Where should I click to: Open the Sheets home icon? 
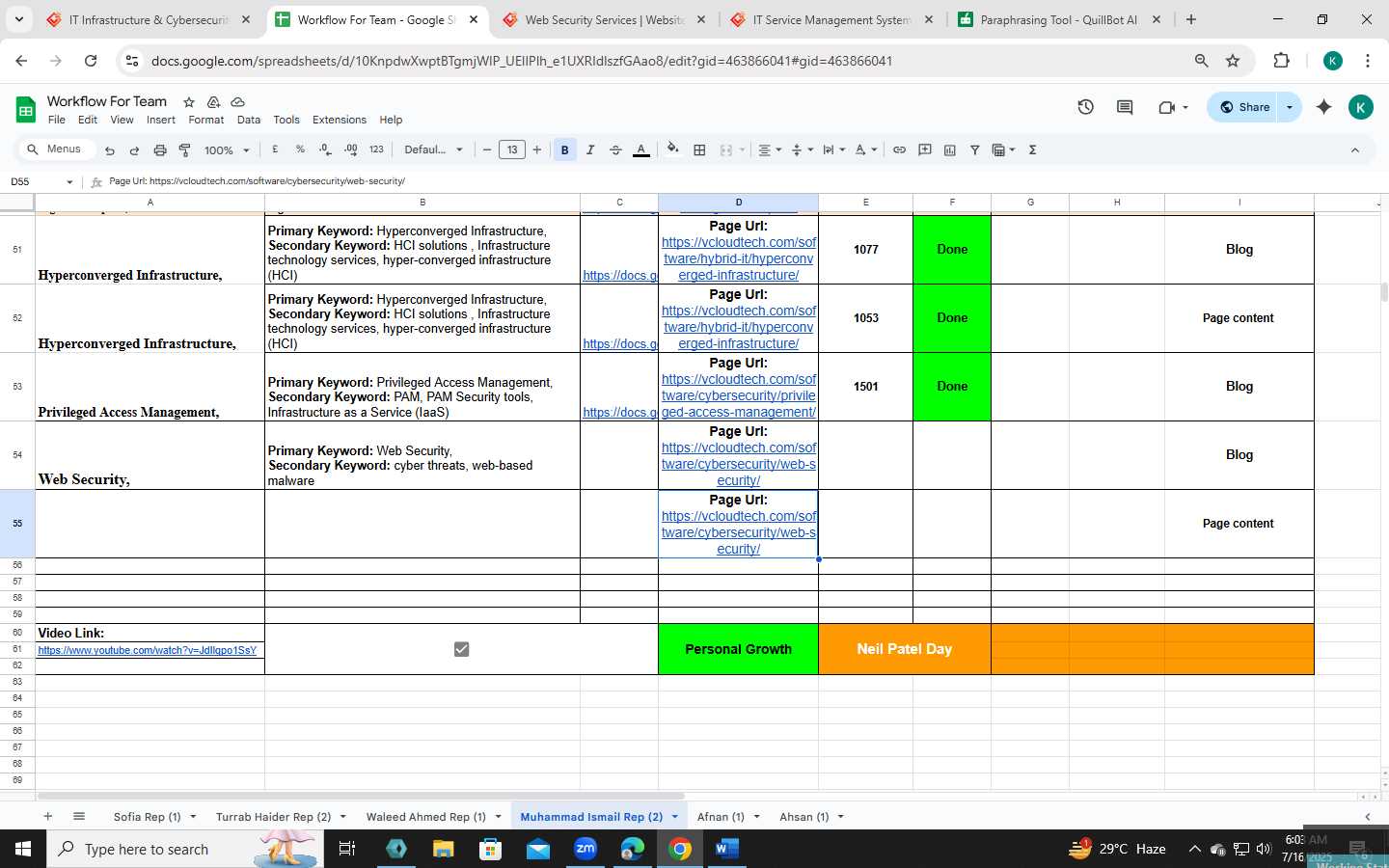point(25,109)
